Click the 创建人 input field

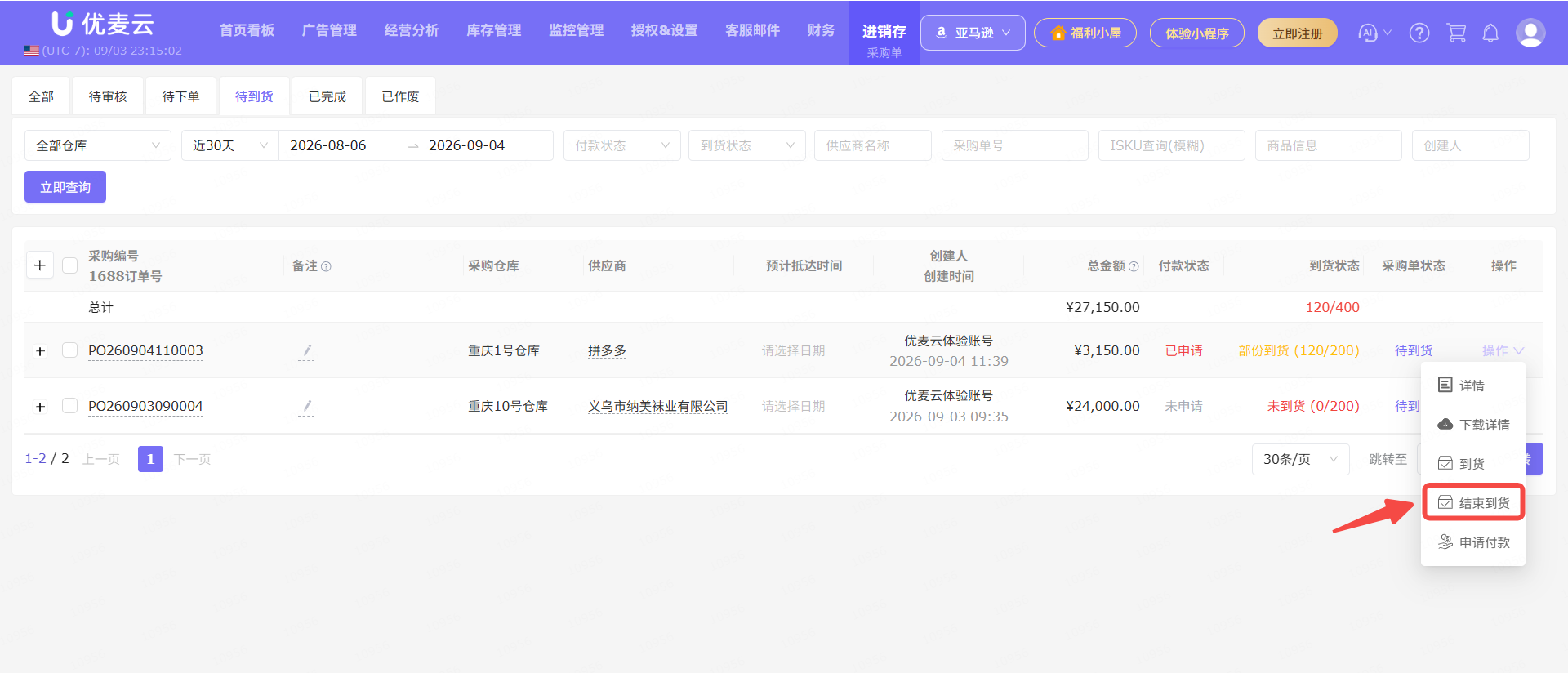(x=1471, y=145)
